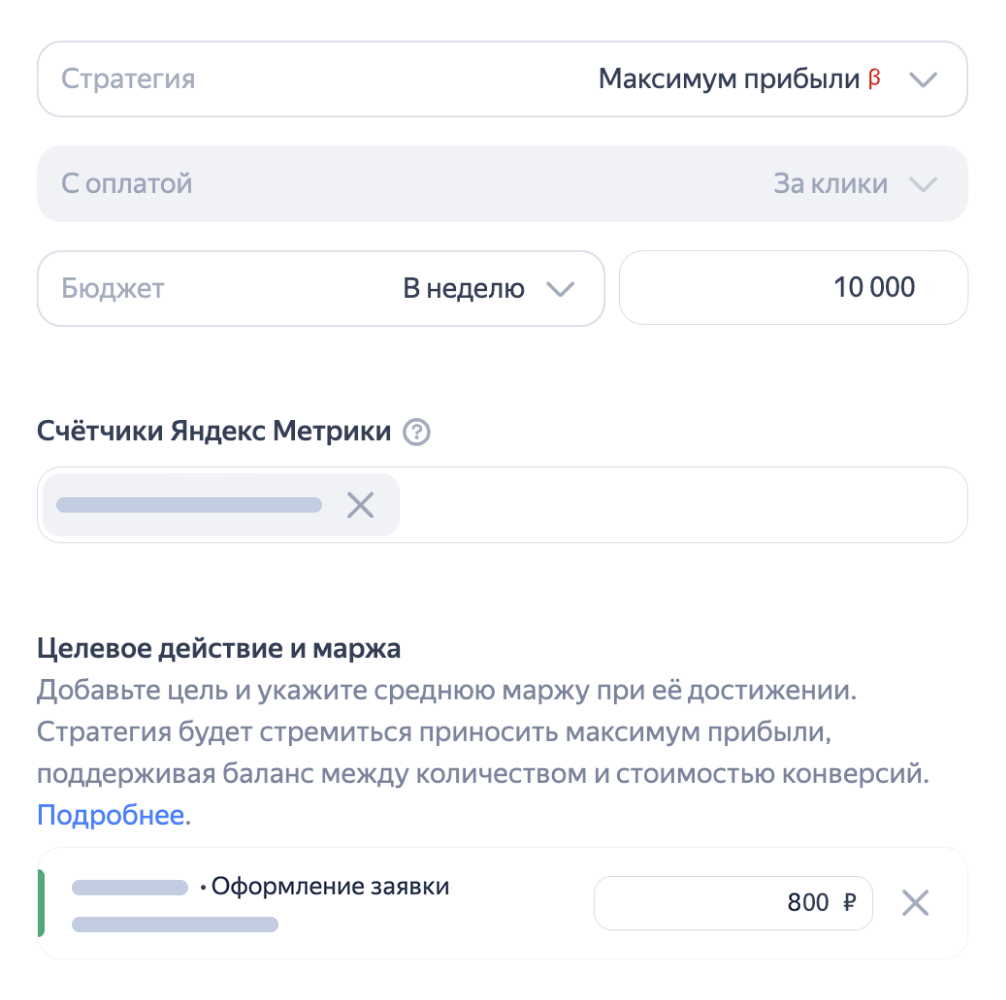The width and height of the screenshot is (1006, 1000).
Task: Click the green goal status indicator
Action: [41, 903]
